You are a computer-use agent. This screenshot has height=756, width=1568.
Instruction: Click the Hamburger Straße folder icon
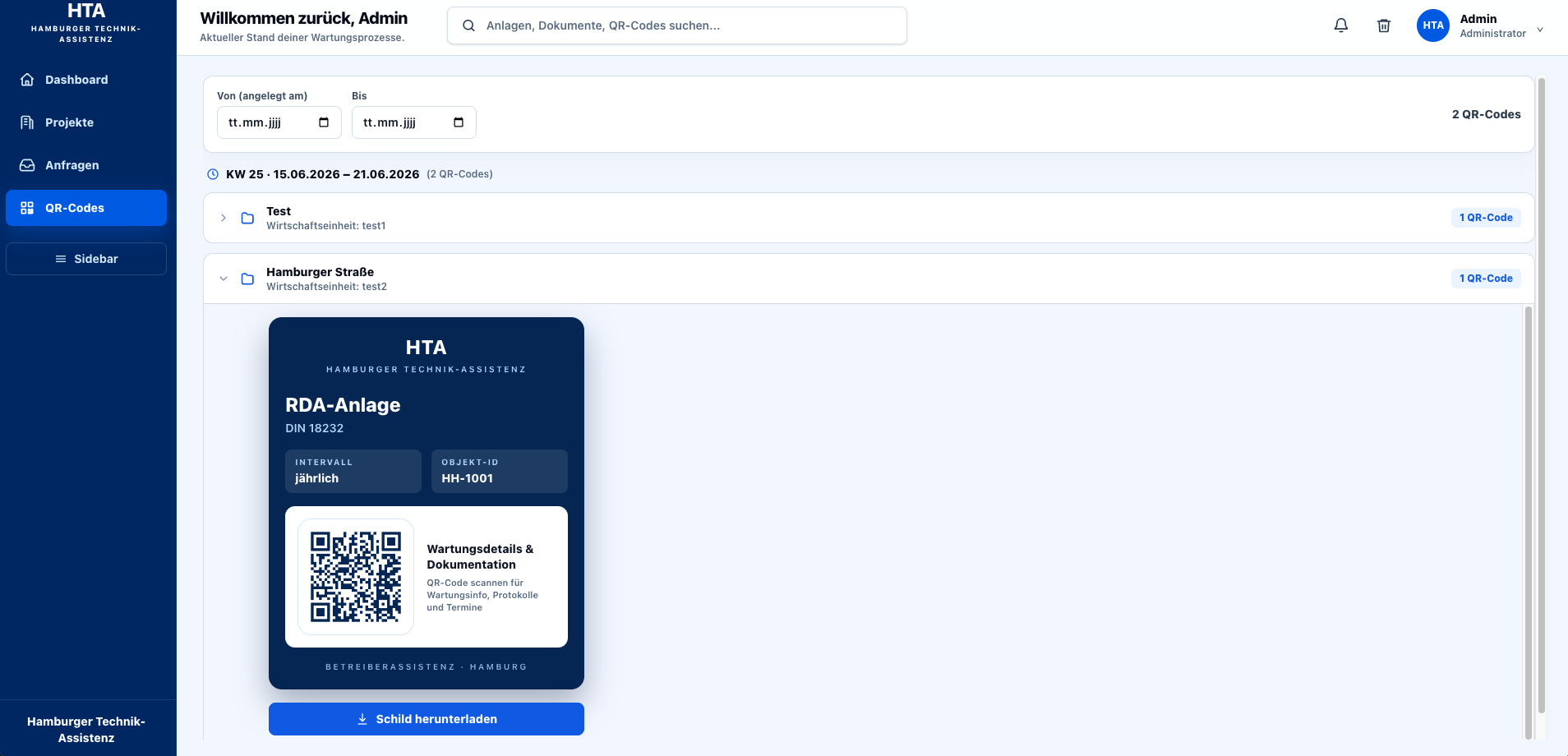pos(247,279)
